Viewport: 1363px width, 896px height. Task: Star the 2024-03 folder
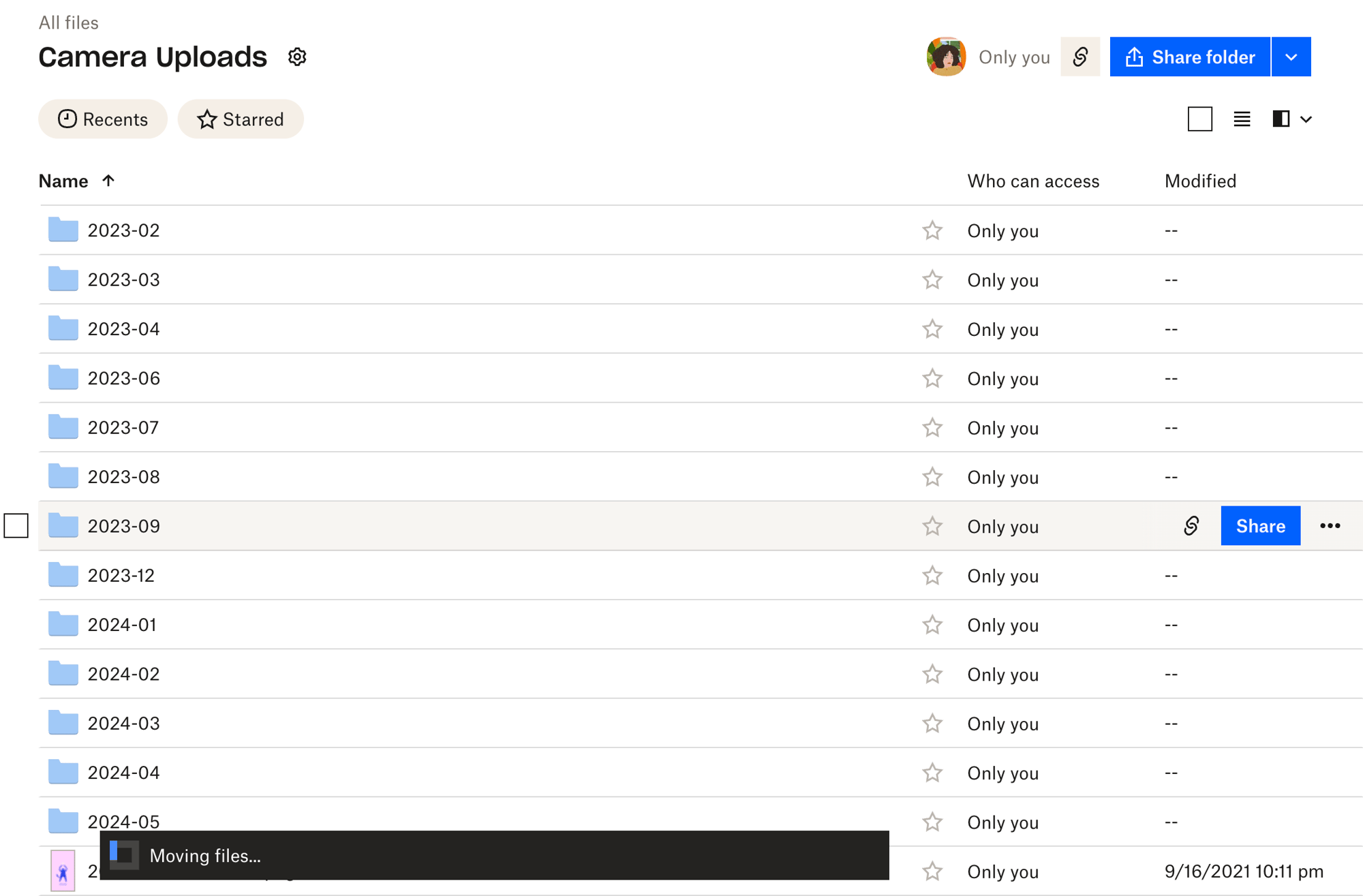coord(932,723)
